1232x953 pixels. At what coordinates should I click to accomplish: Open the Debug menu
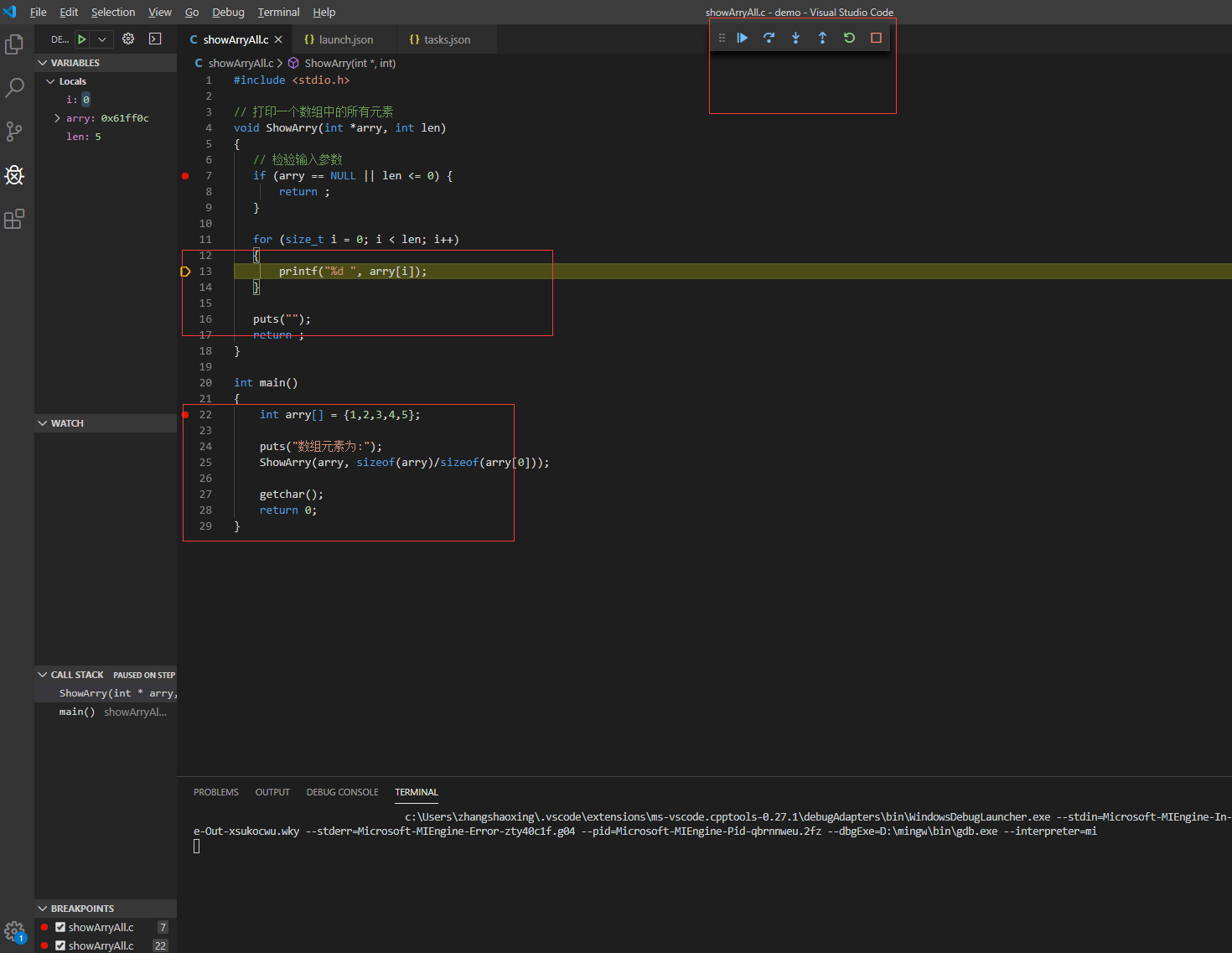228,13
